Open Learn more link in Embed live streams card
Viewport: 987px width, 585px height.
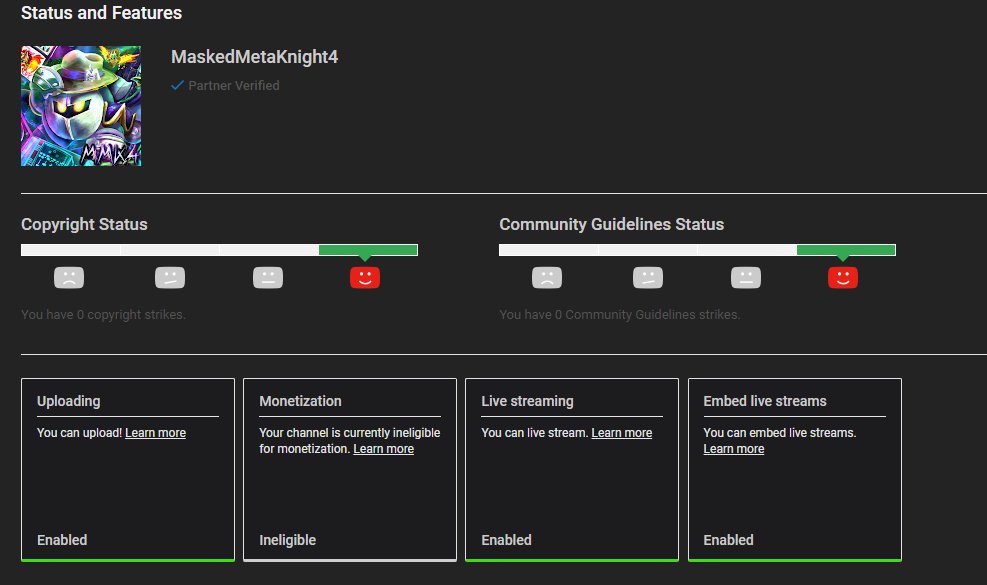point(734,448)
